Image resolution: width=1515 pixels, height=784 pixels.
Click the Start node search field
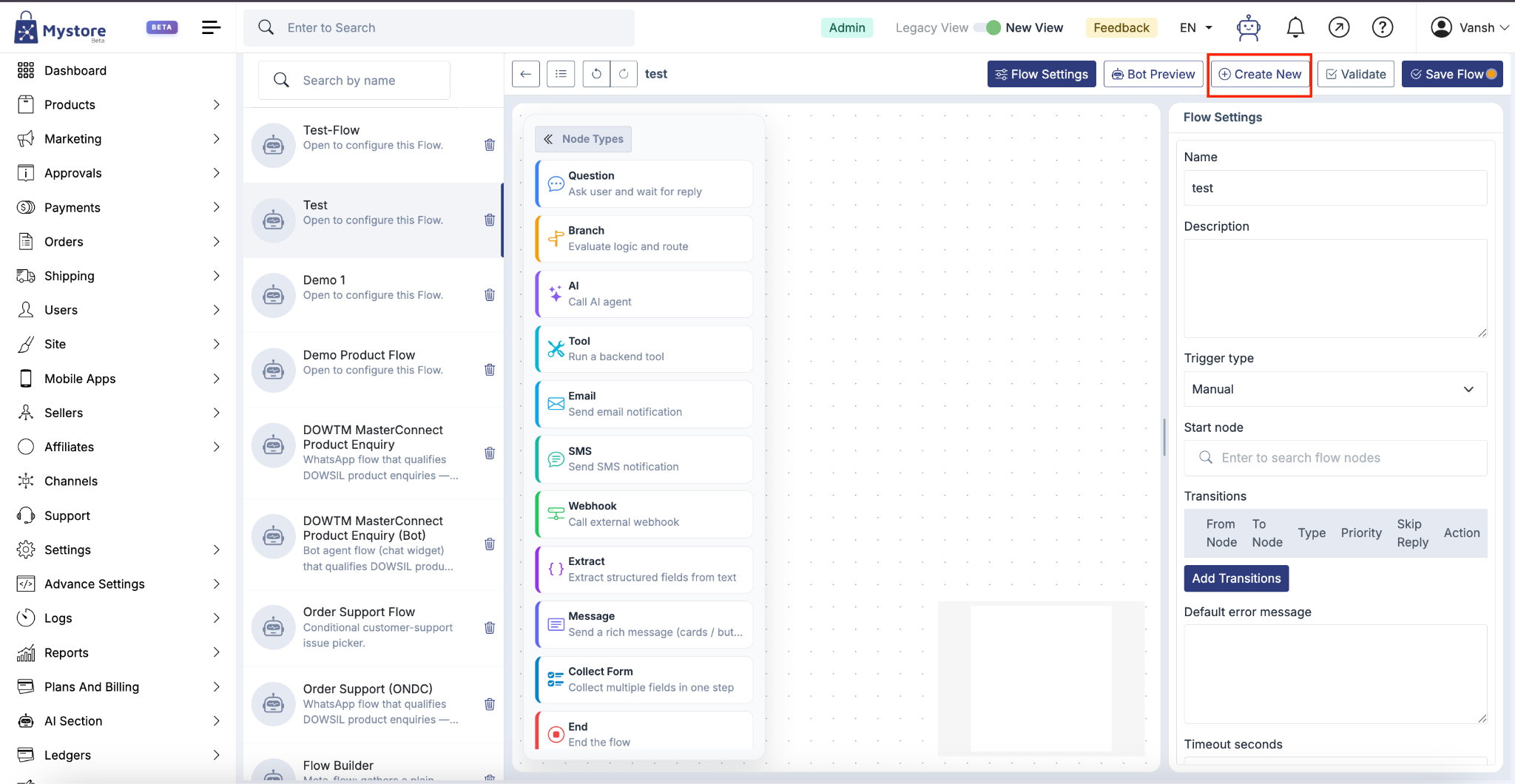click(1335, 458)
